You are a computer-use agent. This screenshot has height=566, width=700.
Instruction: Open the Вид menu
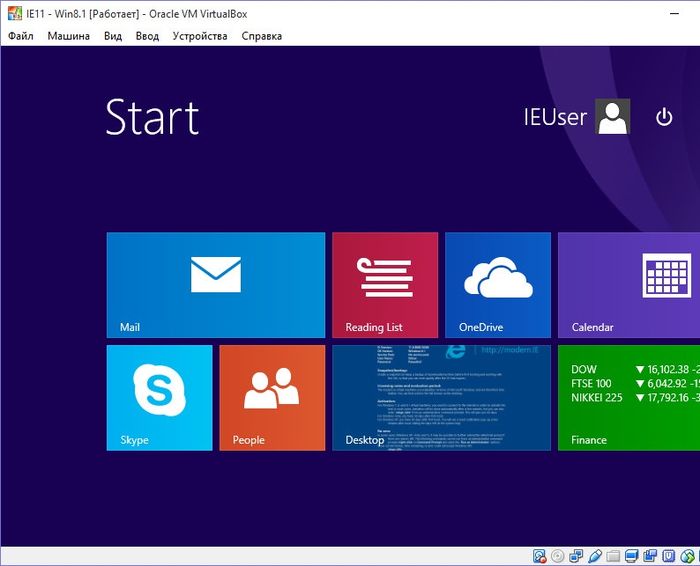[x=112, y=36]
